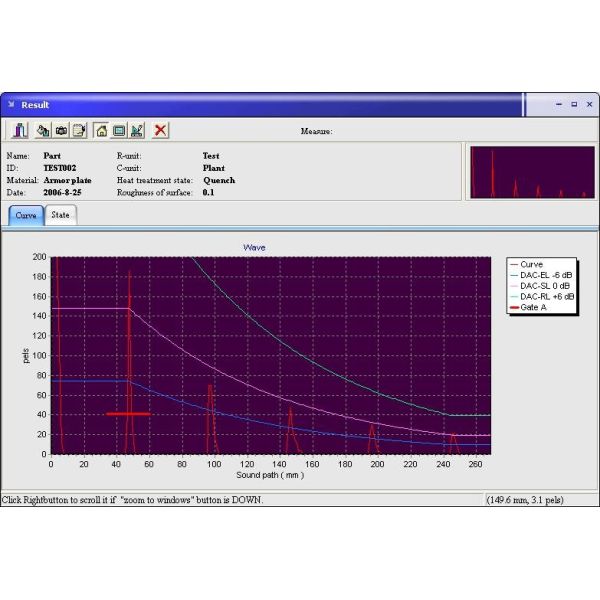Maximize the Result window
This screenshot has width=600, height=600.
(574, 104)
